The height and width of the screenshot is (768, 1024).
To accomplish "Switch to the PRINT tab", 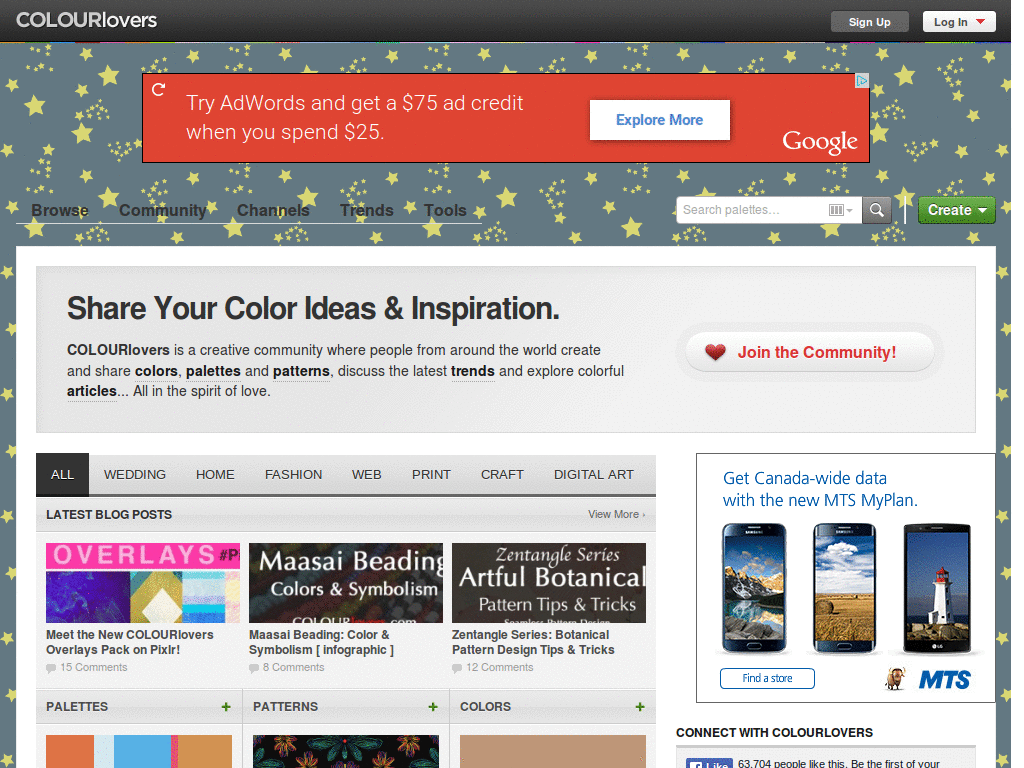I will click(x=431, y=475).
